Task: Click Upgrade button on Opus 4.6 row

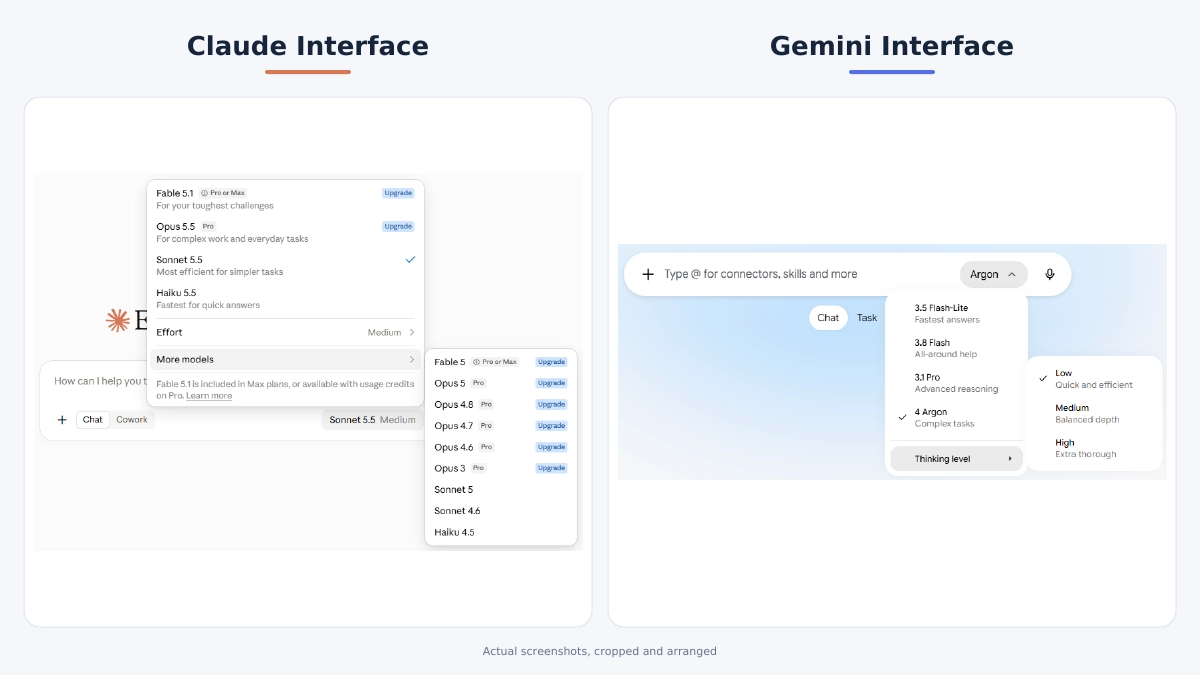Action: (551, 447)
